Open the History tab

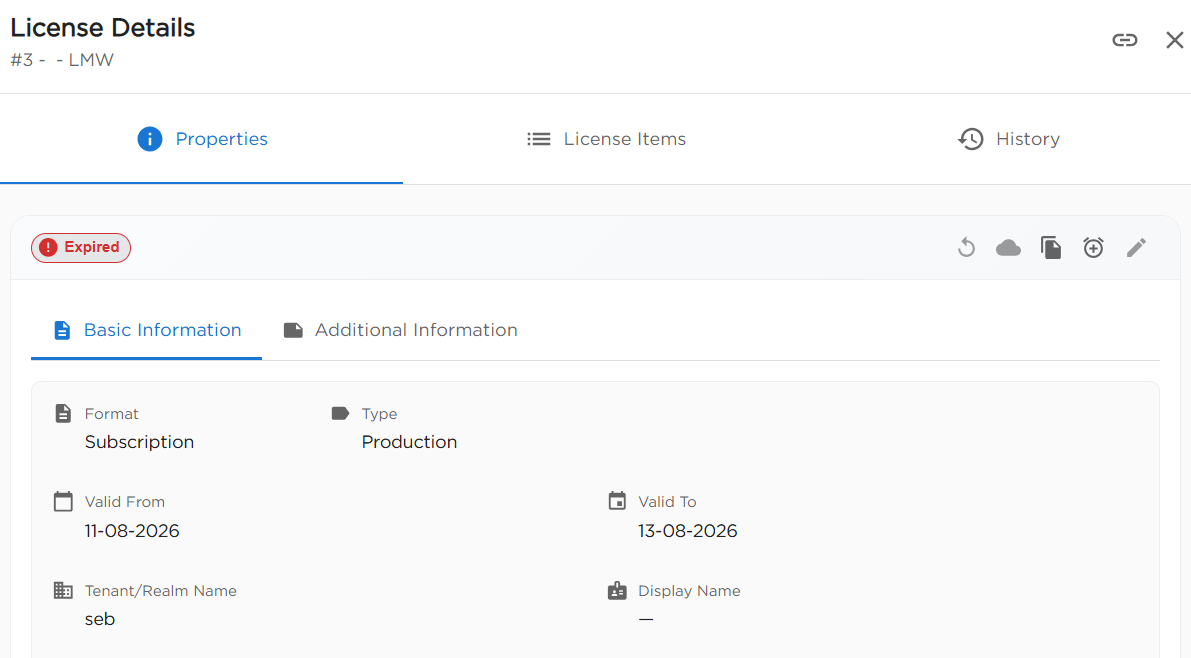tap(1009, 139)
